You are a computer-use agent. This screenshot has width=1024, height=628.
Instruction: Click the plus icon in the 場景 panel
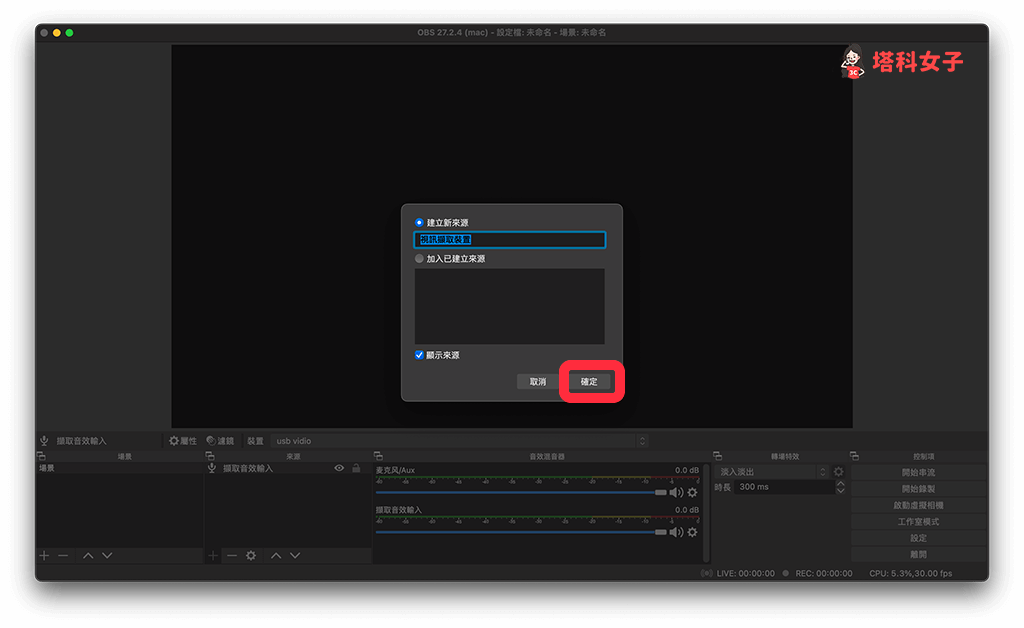[44, 555]
